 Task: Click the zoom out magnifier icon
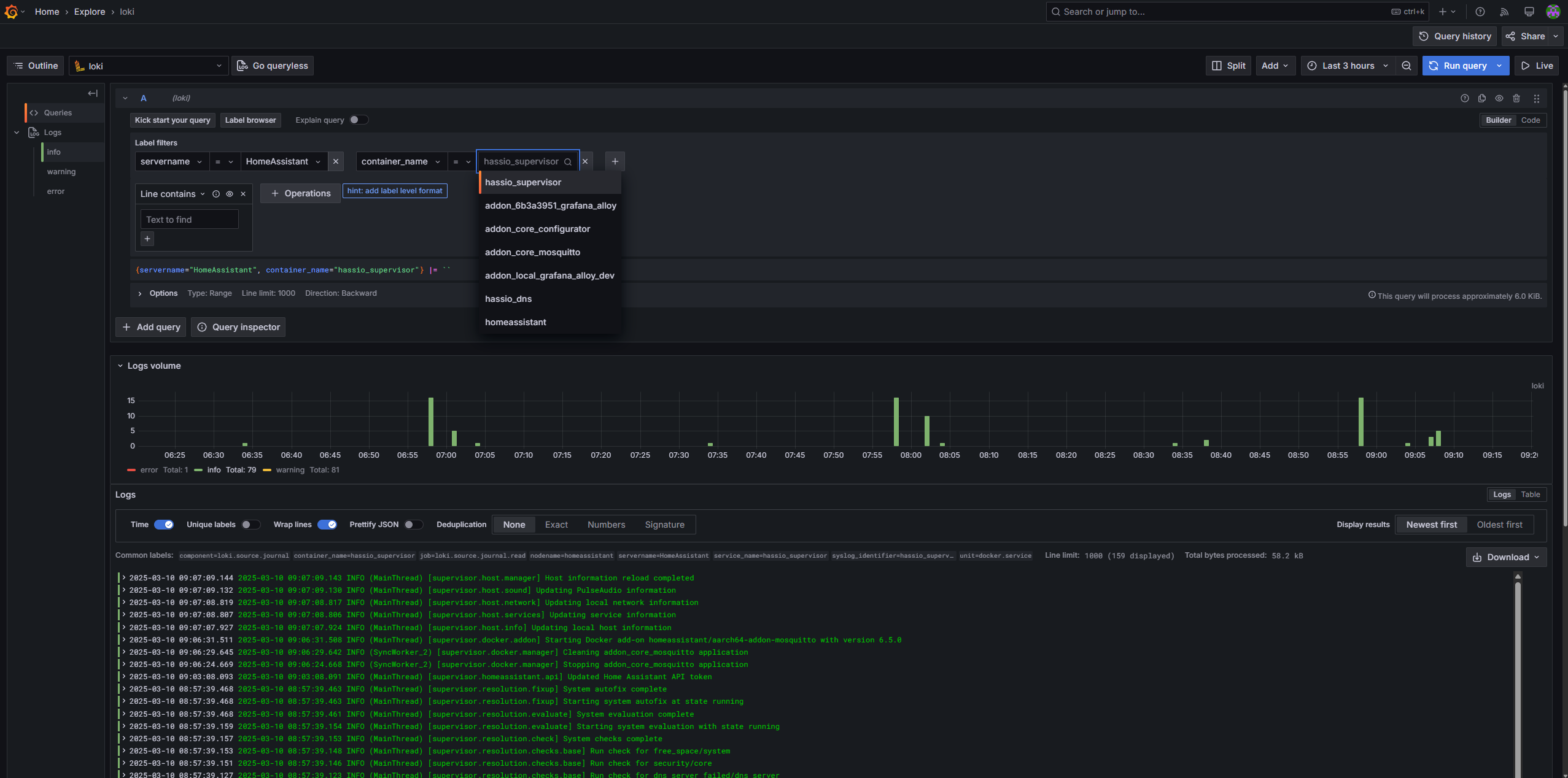click(1407, 66)
